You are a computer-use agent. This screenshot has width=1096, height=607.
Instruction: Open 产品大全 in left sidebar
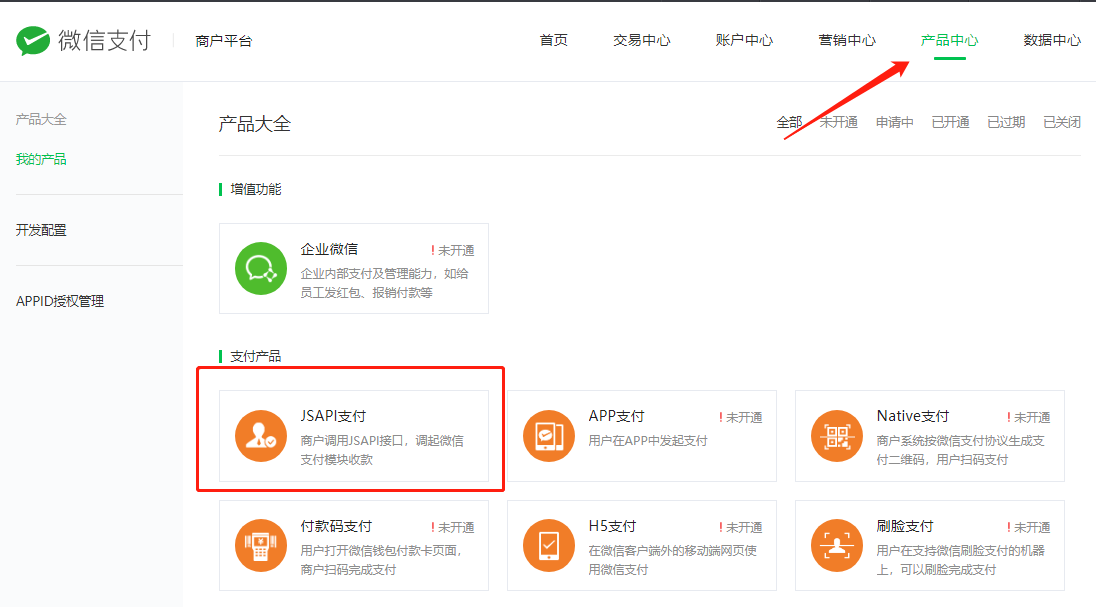41,120
